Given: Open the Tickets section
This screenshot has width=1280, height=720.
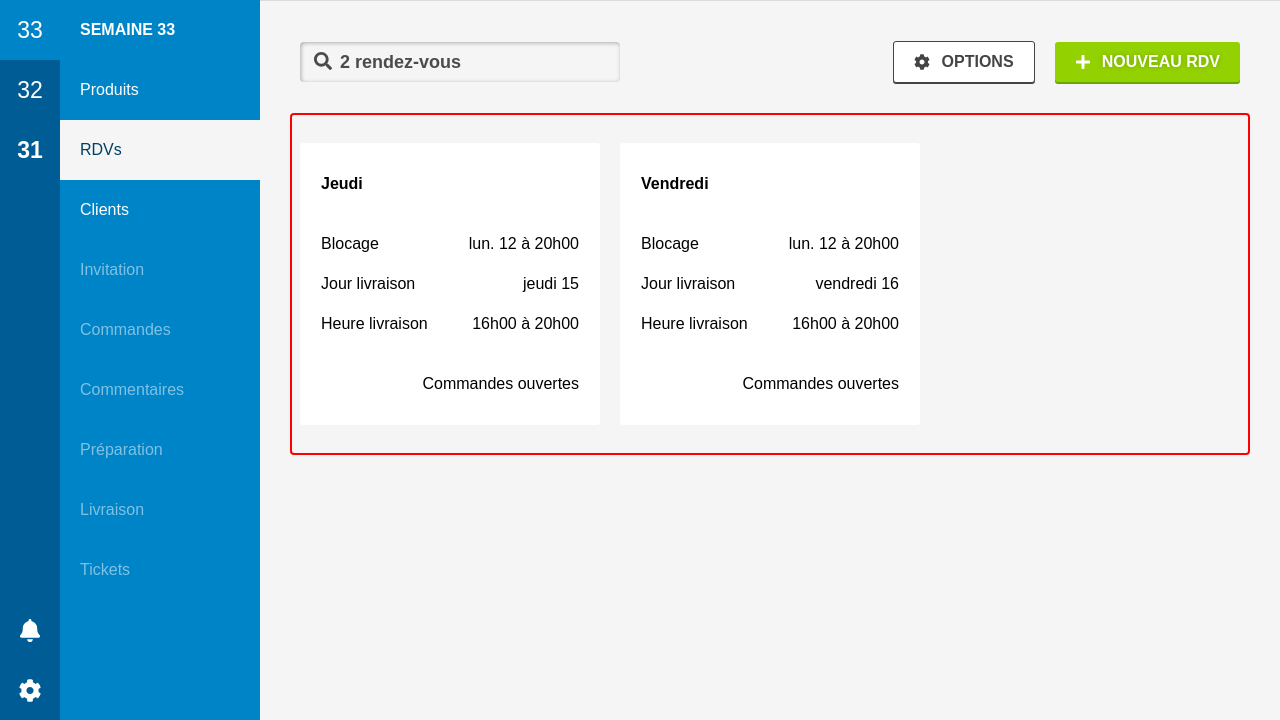Looking at the screenshot, I should click(x=160, y=570).
